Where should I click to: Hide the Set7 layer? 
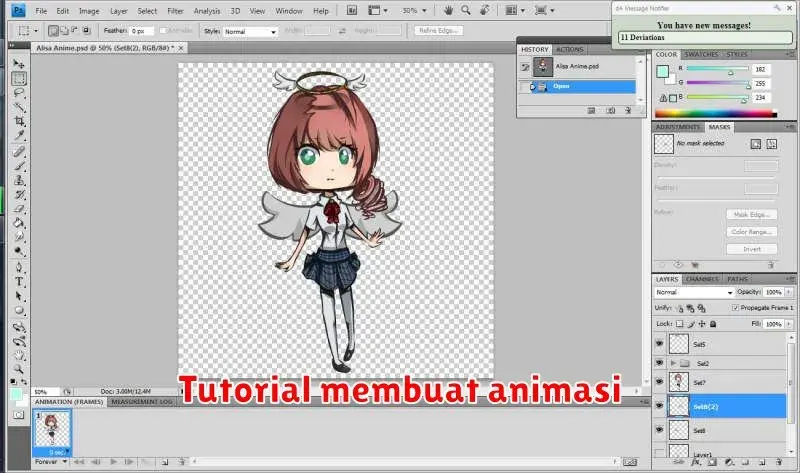click(659, 382)
